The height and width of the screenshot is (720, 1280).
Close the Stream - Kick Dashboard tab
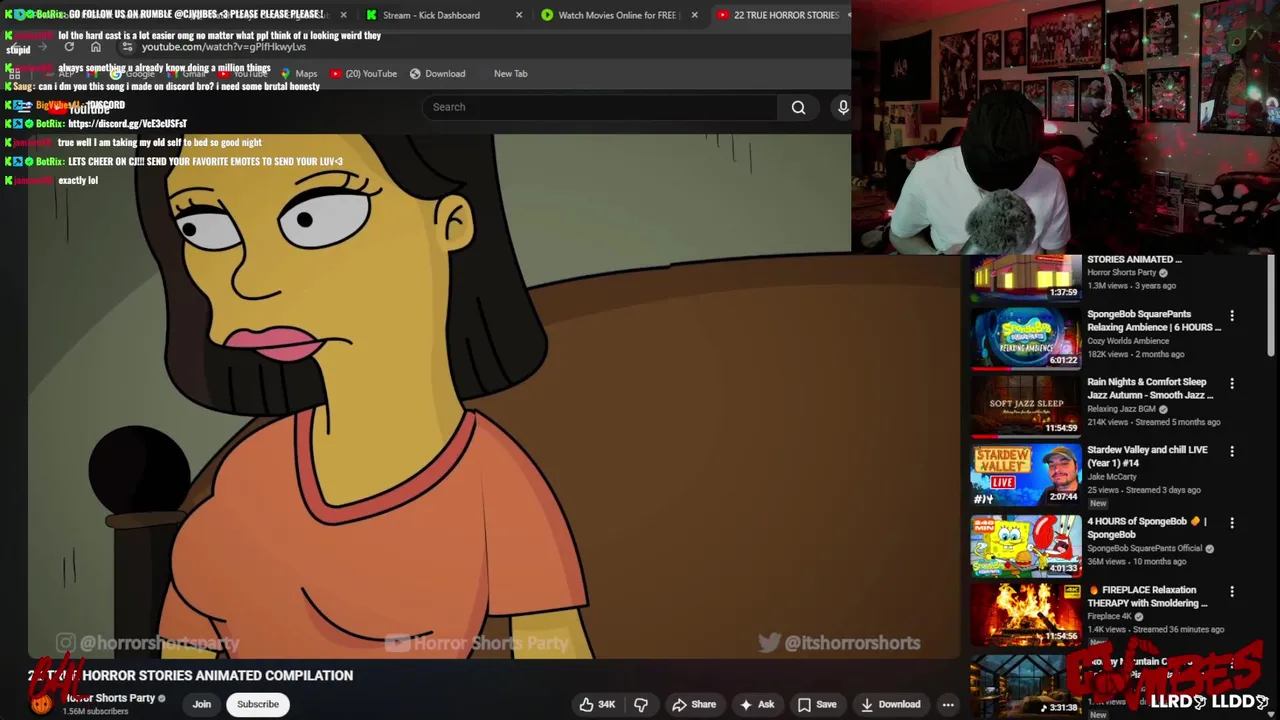click(x=519, y=15)
